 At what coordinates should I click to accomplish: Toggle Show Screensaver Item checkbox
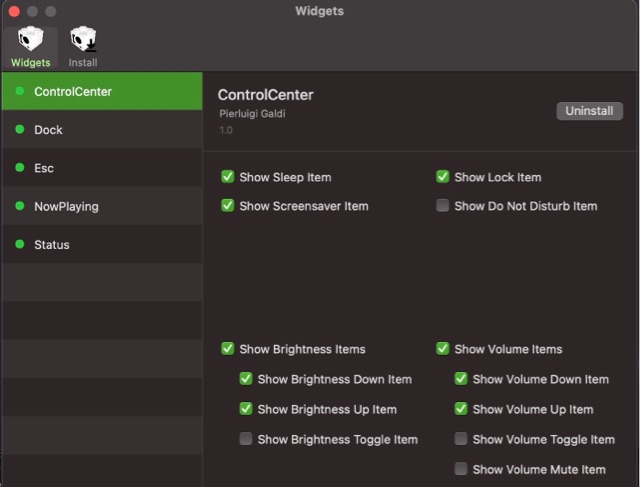[228, 206]
